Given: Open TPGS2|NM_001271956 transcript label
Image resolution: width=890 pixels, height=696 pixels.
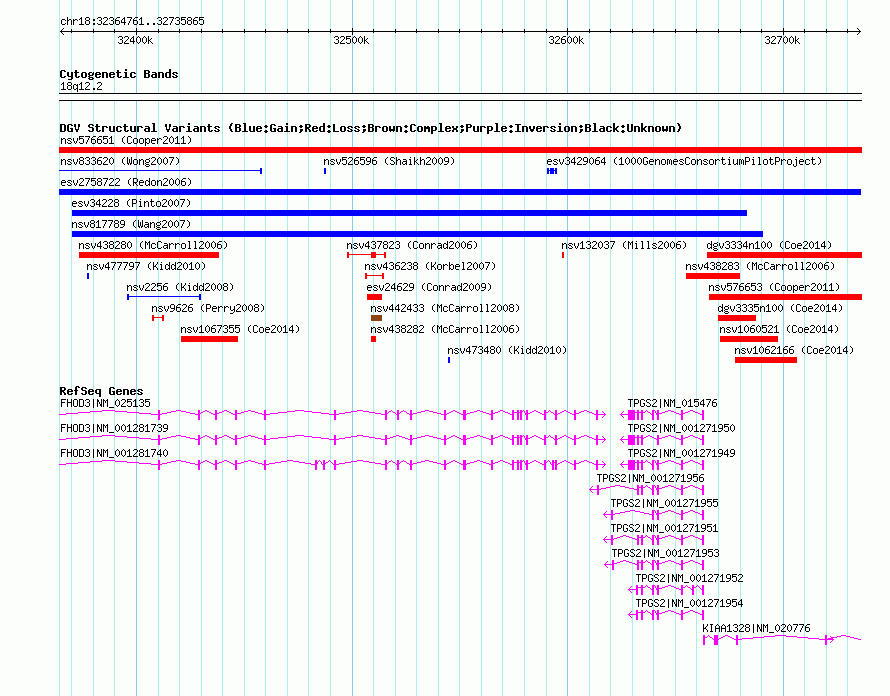Looking at the screenshot, I should [650, 479].
